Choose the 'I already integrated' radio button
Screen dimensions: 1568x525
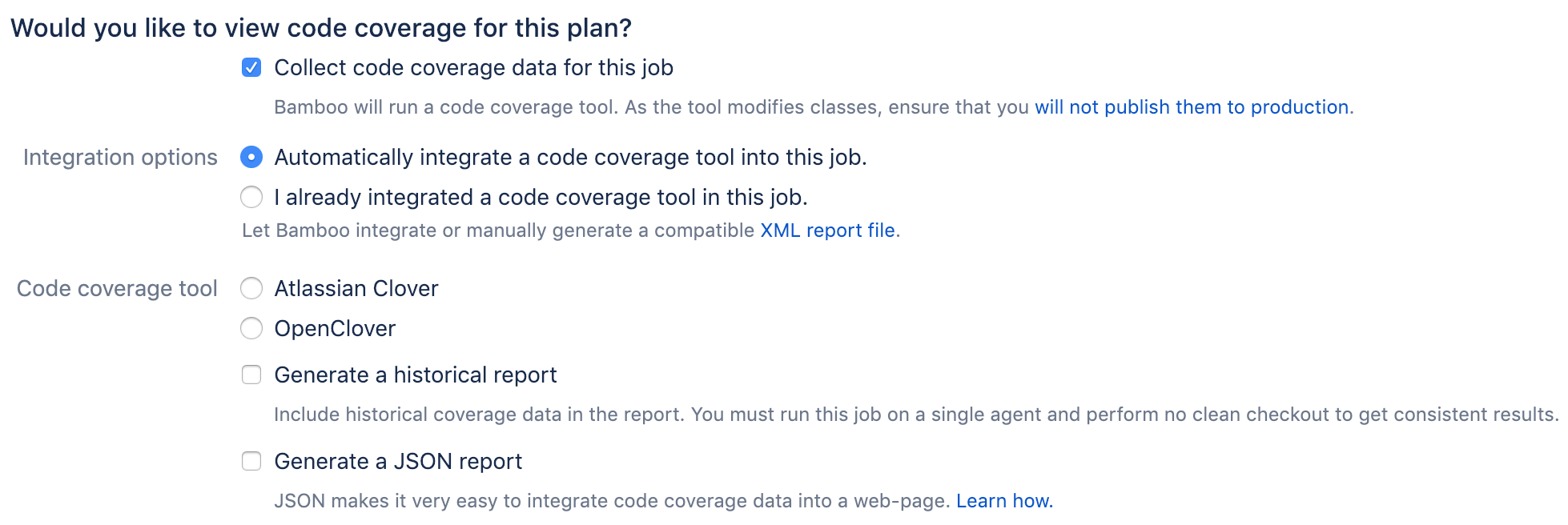point(251,197)
